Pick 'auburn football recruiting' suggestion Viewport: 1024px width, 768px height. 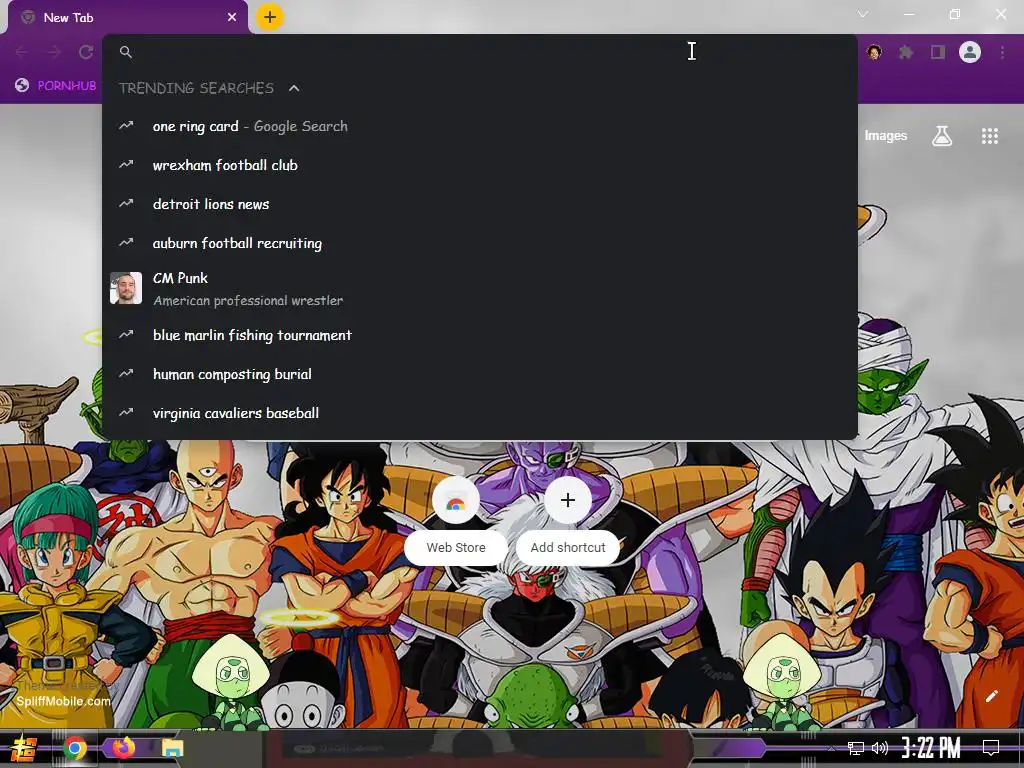479,243
